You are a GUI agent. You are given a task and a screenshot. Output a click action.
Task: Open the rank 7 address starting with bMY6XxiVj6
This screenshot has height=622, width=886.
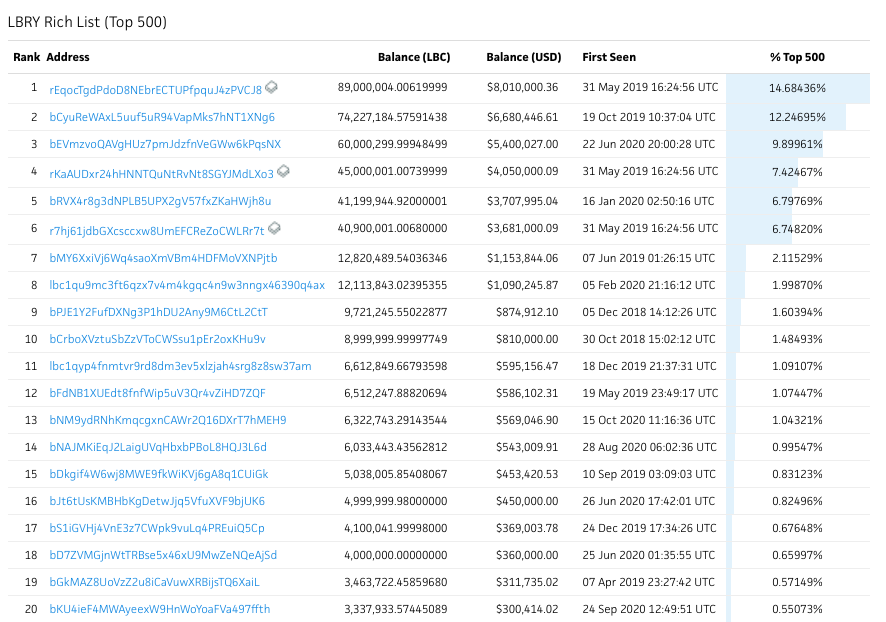coord(163,258)
